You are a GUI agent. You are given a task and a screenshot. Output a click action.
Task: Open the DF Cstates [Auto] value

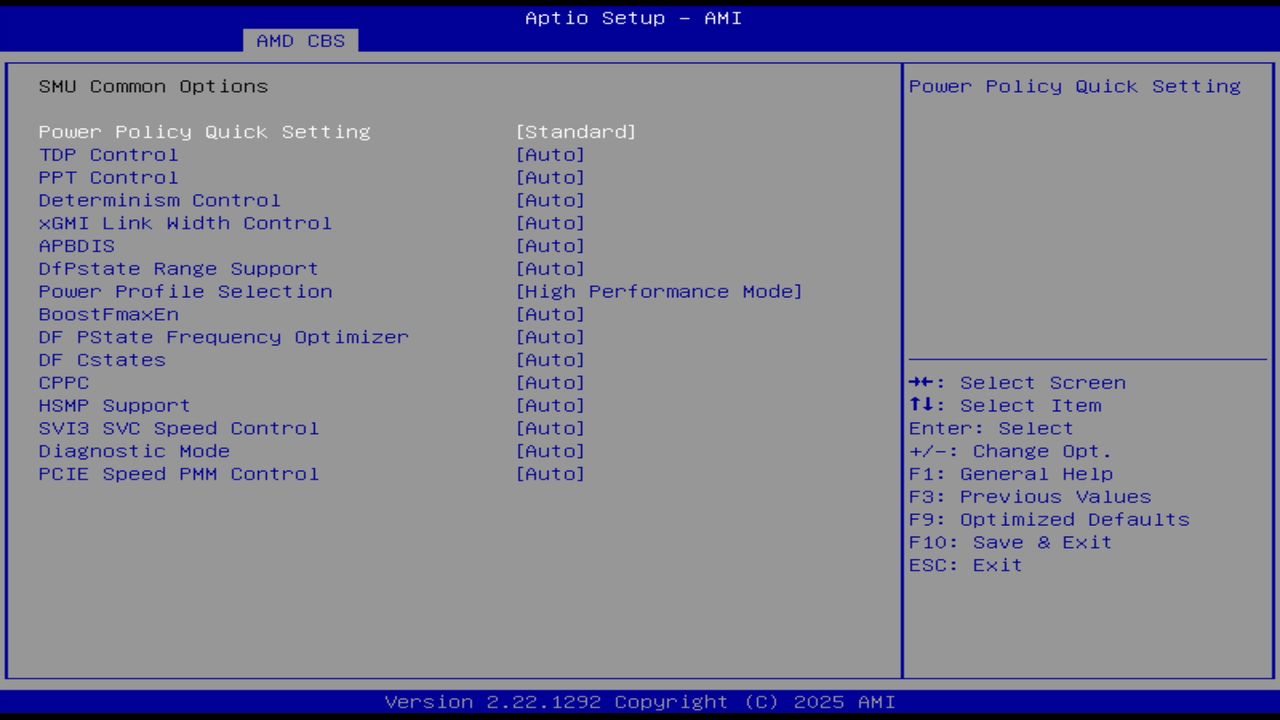[550, 360]
